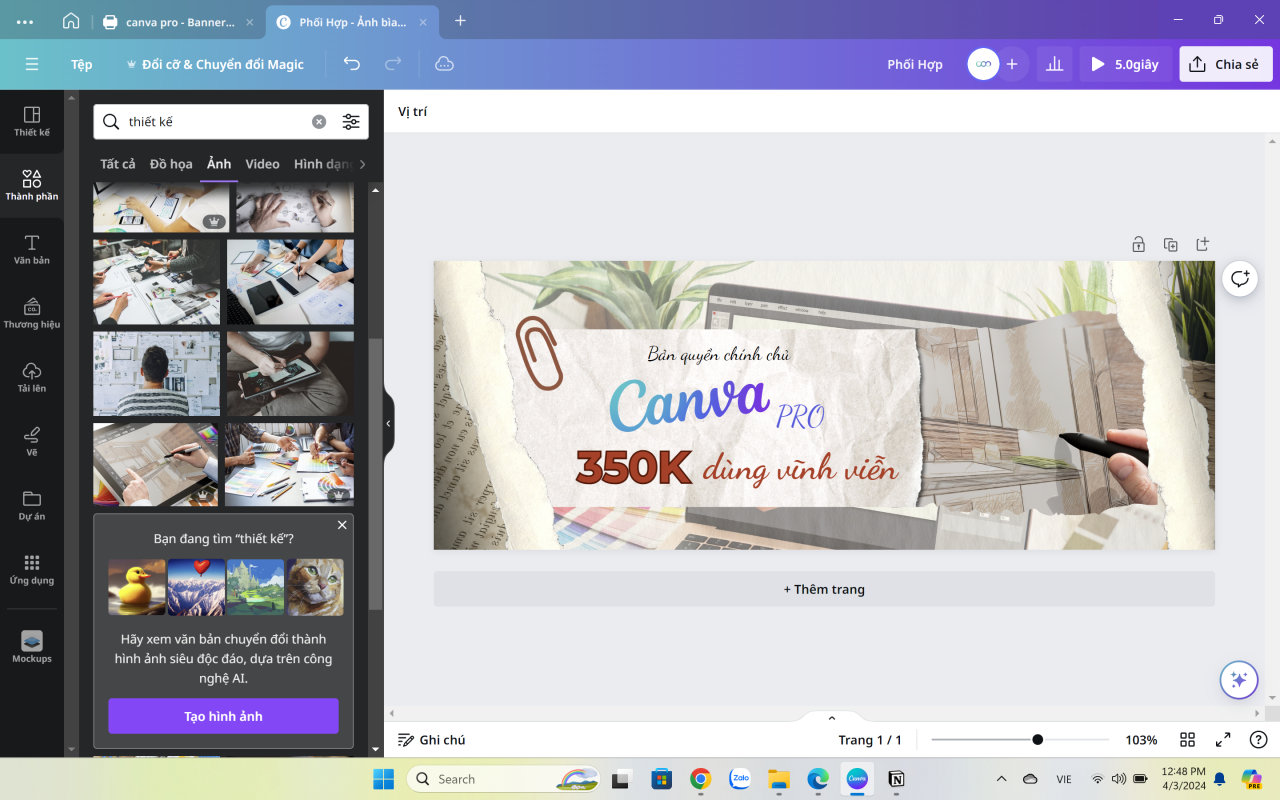
Task: Switch to the canva pro - Banner tab
Action: point(179,21)
